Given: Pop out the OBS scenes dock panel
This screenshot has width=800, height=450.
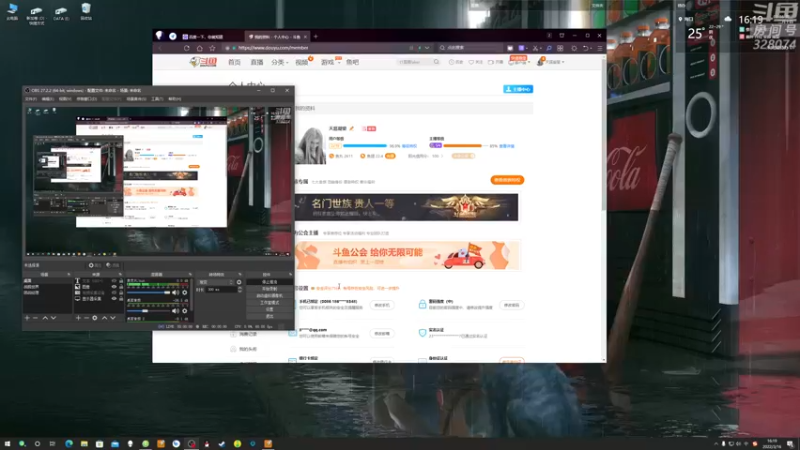Looking at the screenshot, I should click(x=69, y=274).
